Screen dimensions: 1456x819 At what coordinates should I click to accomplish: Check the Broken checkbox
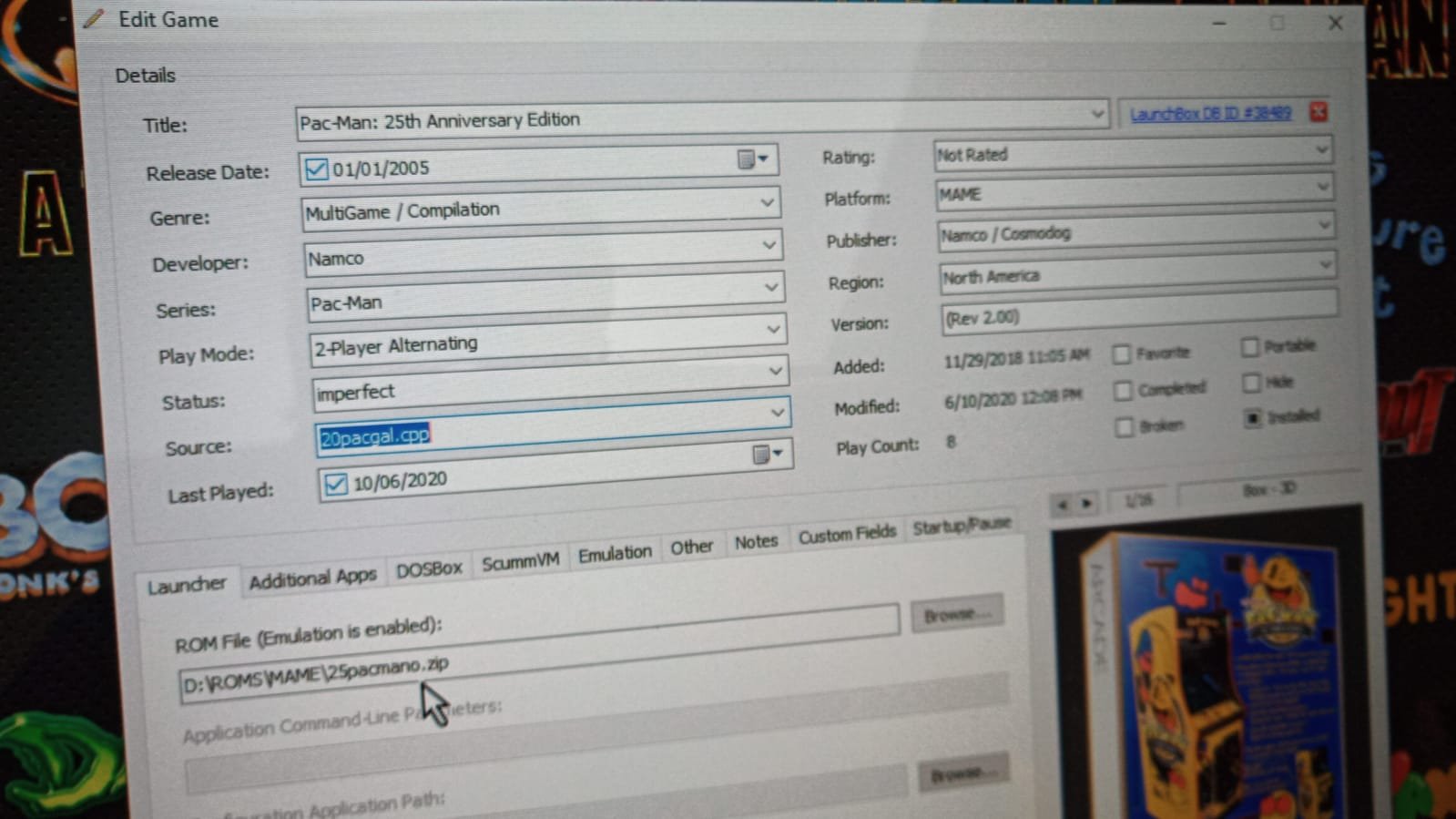tap(1125, 426)
